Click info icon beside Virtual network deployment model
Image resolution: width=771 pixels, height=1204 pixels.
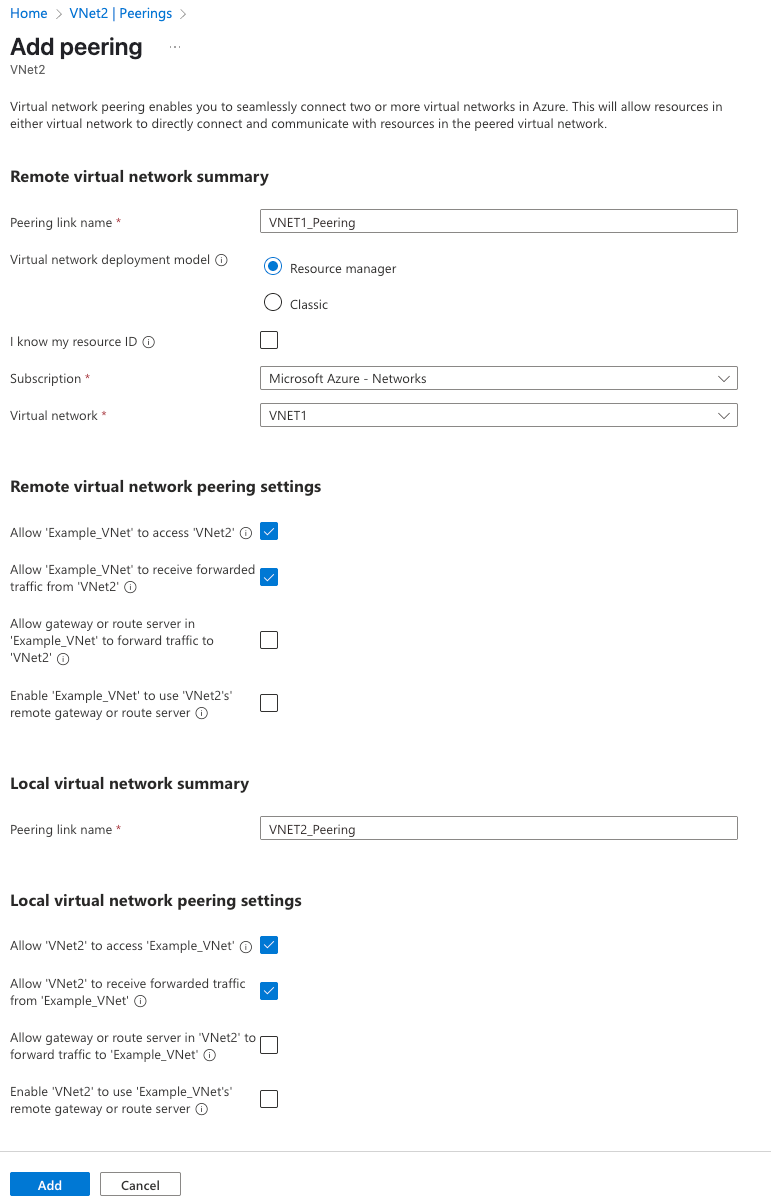(x=221, y=260)
